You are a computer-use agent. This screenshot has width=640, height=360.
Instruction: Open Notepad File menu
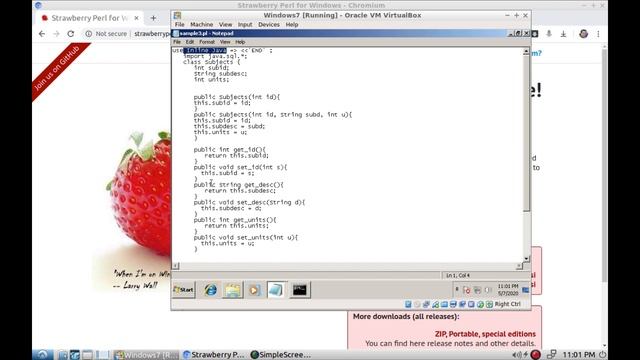point(177,42)
